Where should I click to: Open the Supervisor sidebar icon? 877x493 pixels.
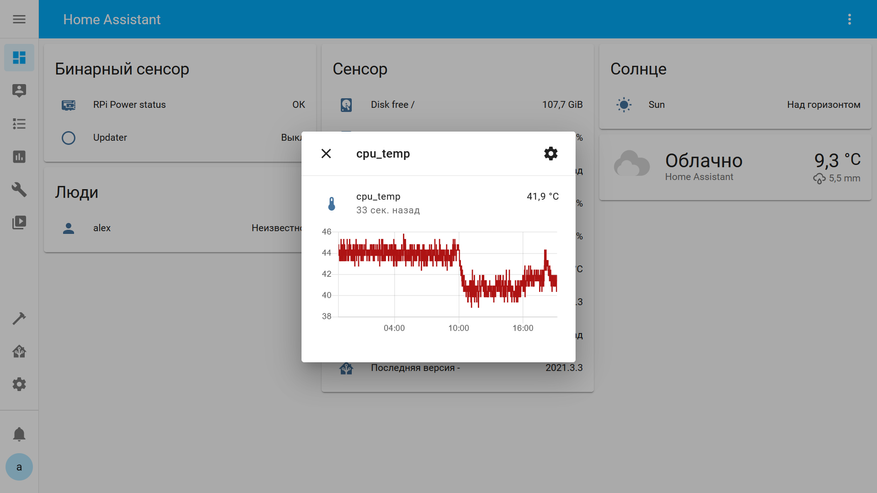click(x=19, y=351)
